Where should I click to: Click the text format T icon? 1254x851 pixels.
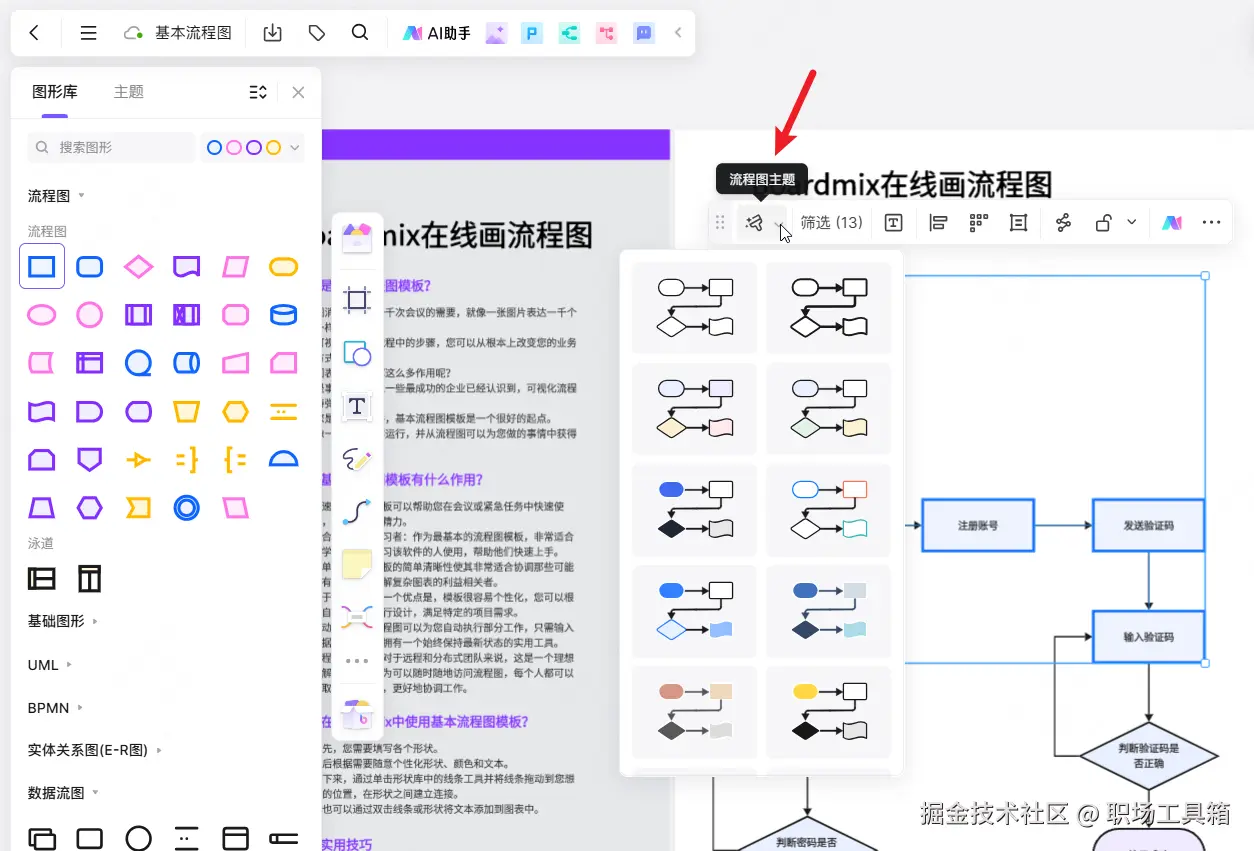894,223
